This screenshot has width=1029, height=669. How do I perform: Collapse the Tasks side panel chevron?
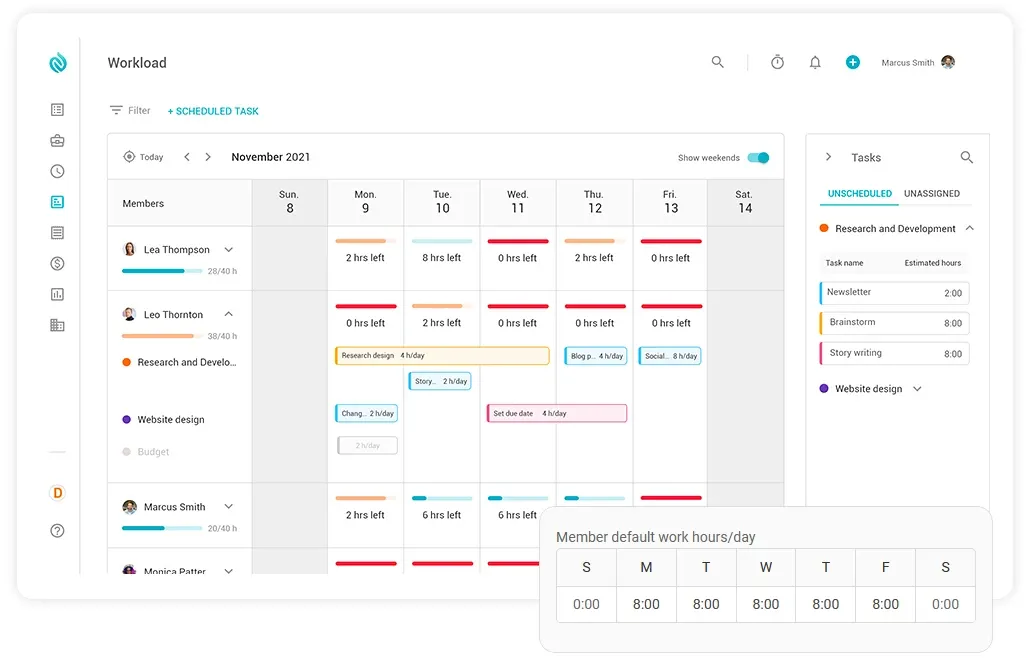tap(828, 157)
